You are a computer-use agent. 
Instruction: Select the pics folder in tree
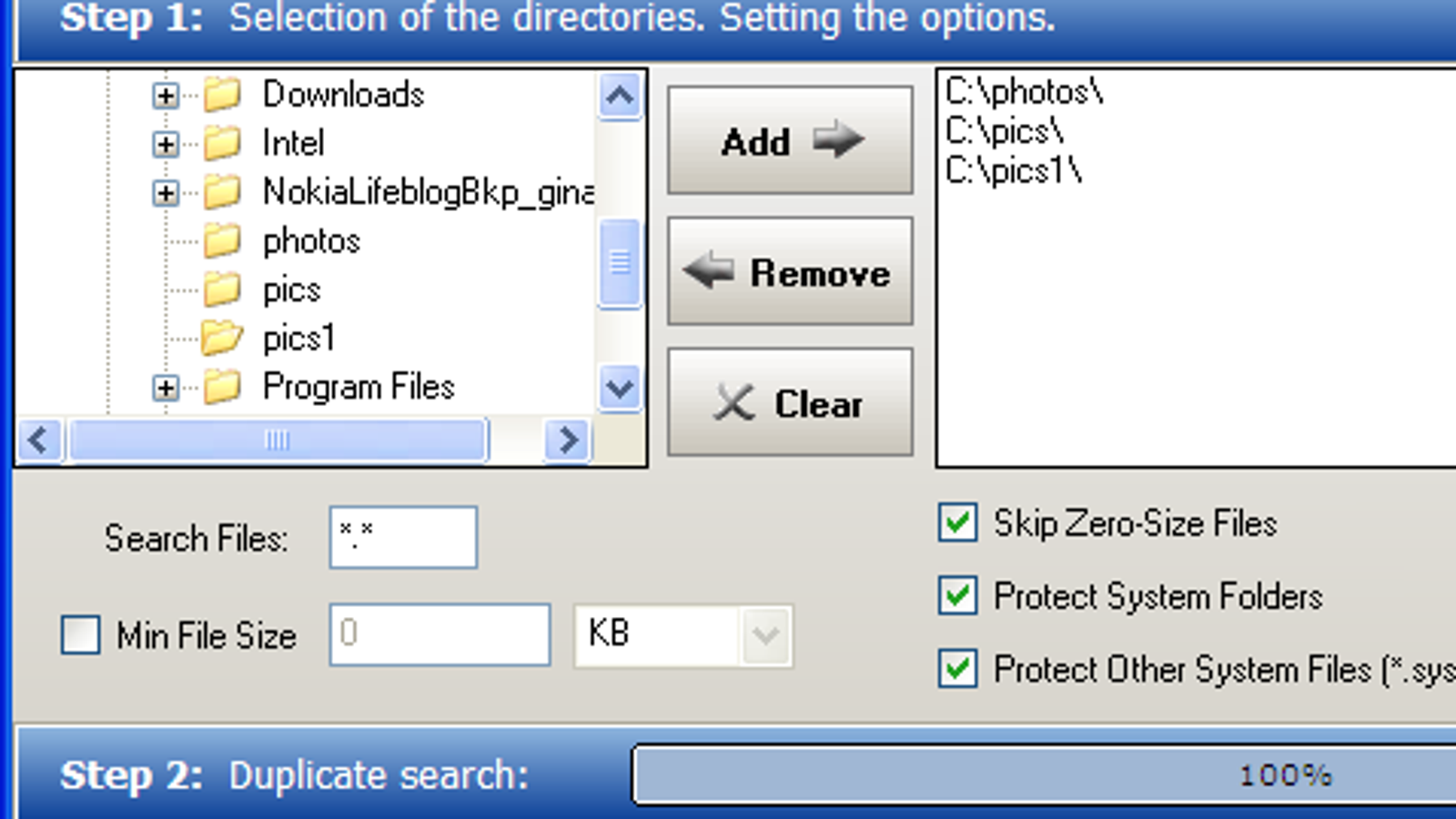click(292, 289)
